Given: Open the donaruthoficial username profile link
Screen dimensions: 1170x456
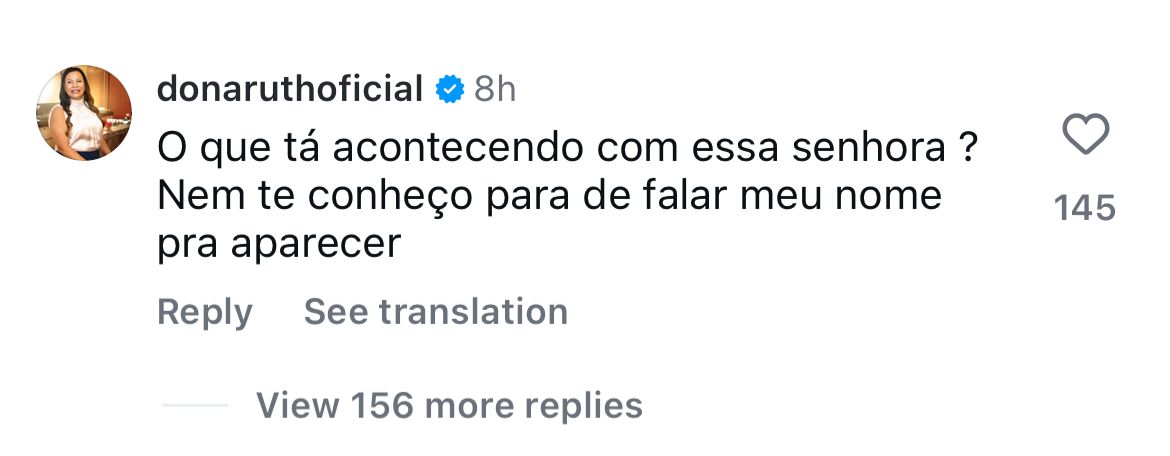Looking at the screenshot, I should pyautogui.click(x=290, y=90).
